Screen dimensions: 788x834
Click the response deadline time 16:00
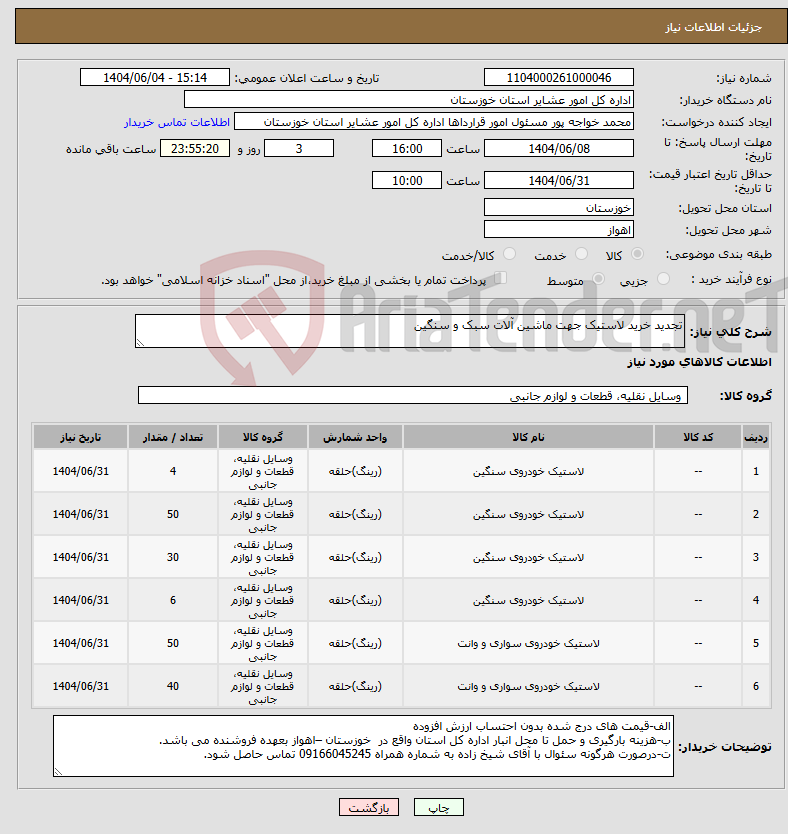407,148
